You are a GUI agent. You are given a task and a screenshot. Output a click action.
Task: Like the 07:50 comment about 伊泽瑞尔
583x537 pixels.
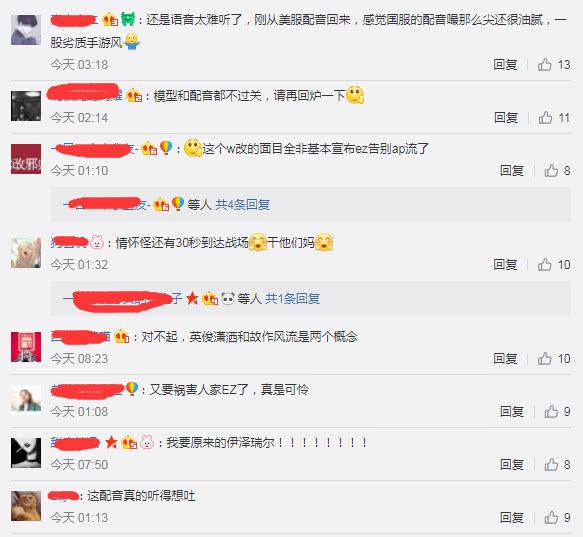551,464
